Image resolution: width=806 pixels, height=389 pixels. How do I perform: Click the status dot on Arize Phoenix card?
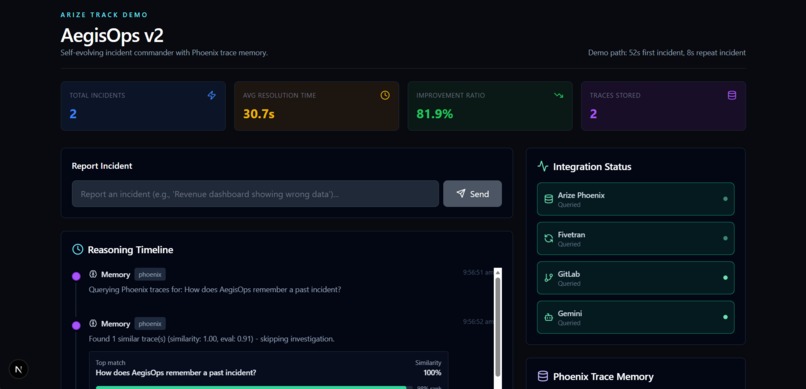tap(725, 199)
